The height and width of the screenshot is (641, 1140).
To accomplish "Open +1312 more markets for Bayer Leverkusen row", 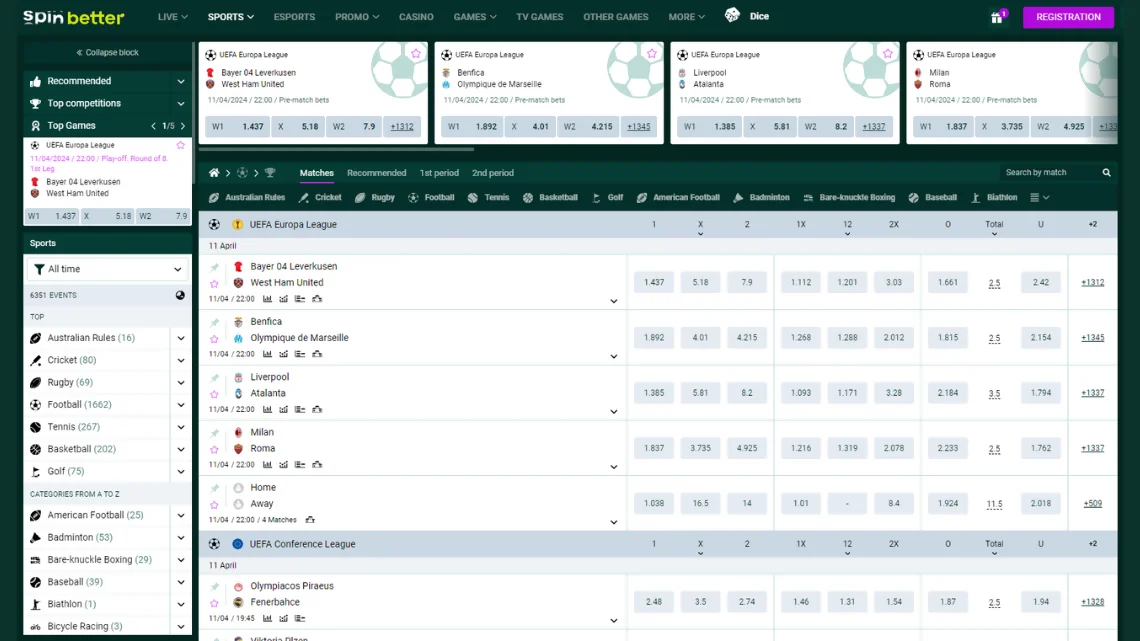I will pos(1092,282).
